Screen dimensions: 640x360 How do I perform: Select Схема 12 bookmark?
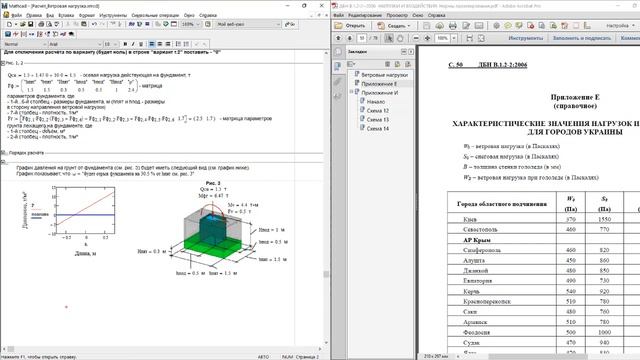point(378,111)
